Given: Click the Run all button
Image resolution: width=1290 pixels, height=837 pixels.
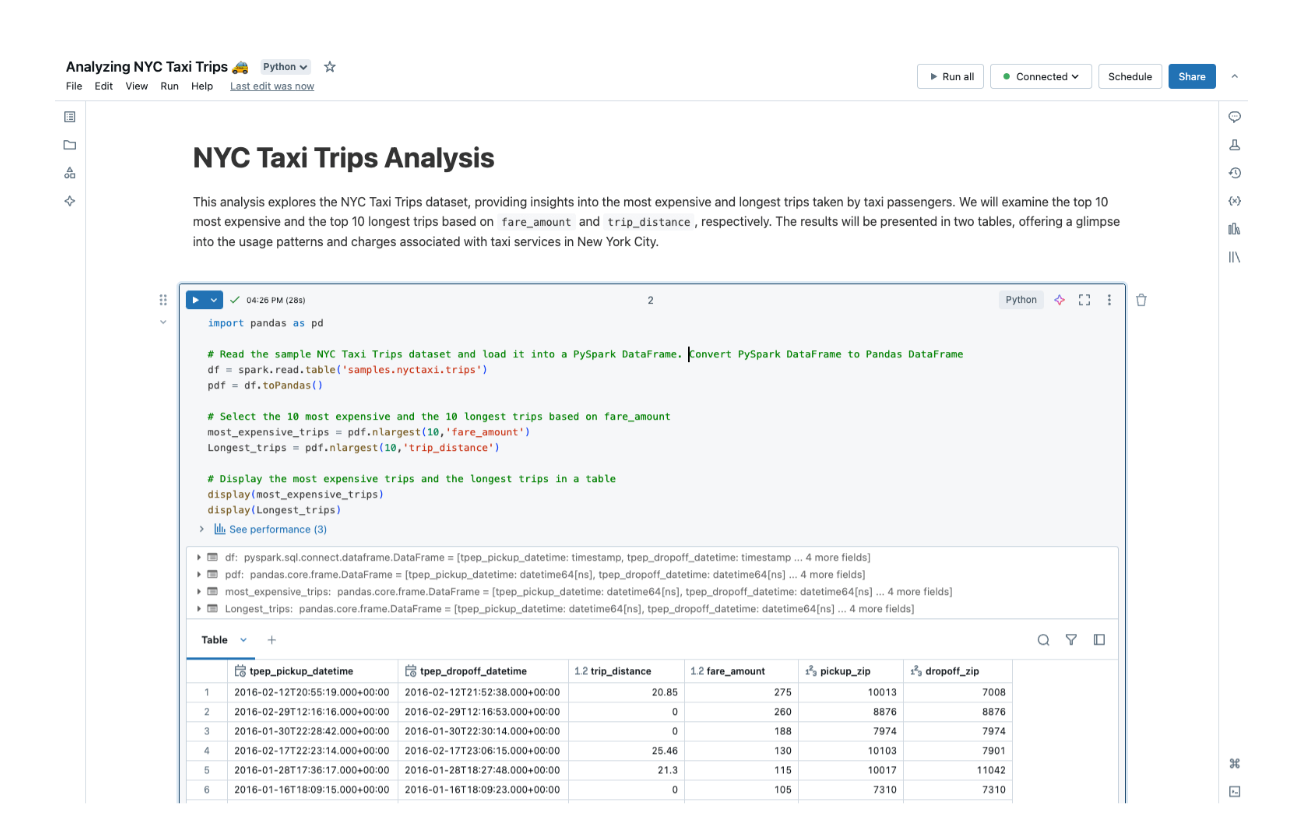Looking at the screenshot, I should coord(950,77).
